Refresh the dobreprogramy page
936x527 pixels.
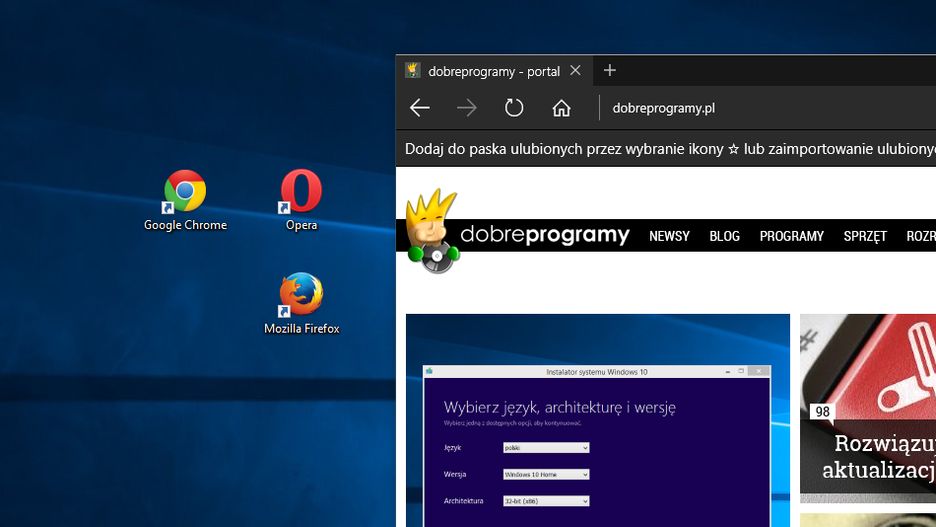514,108
